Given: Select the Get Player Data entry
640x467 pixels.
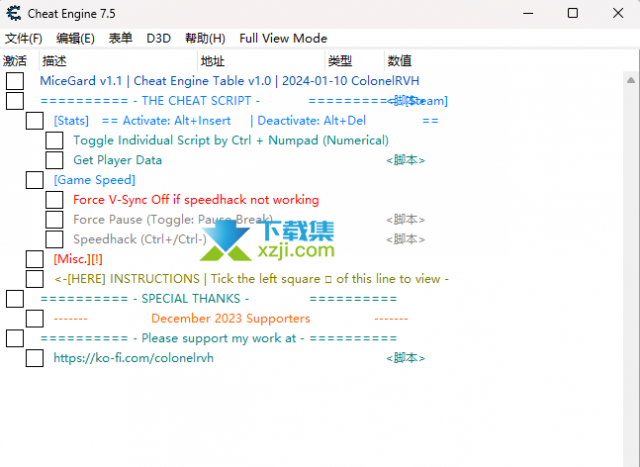Looking at the screenshot, I should (118, 160).
